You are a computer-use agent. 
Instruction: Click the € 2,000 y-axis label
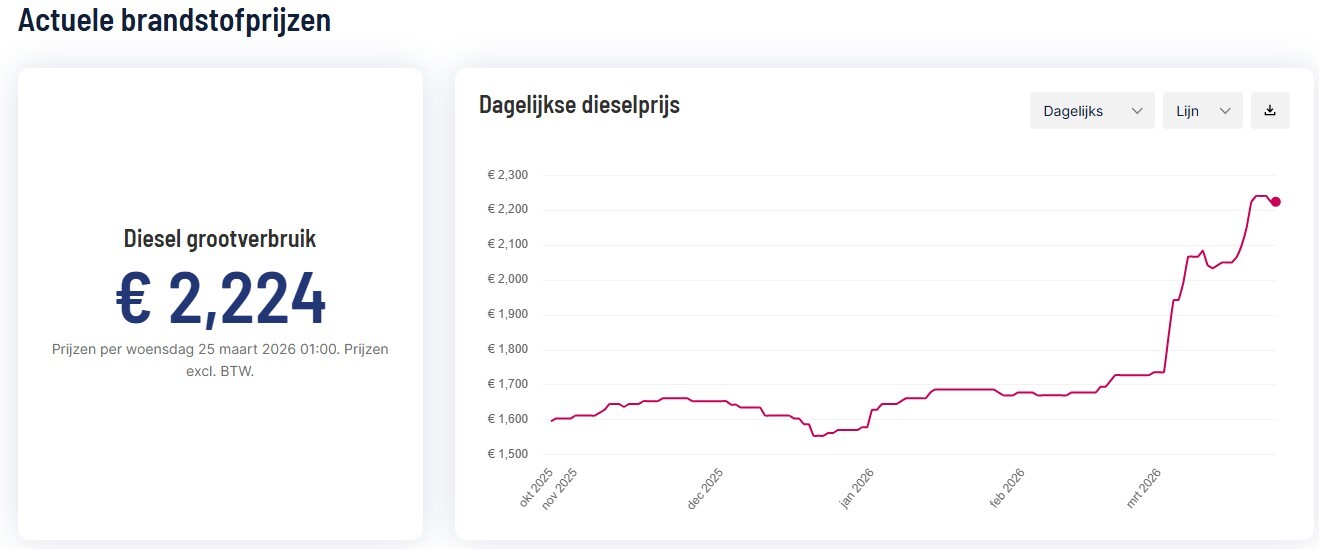[507, 279]
